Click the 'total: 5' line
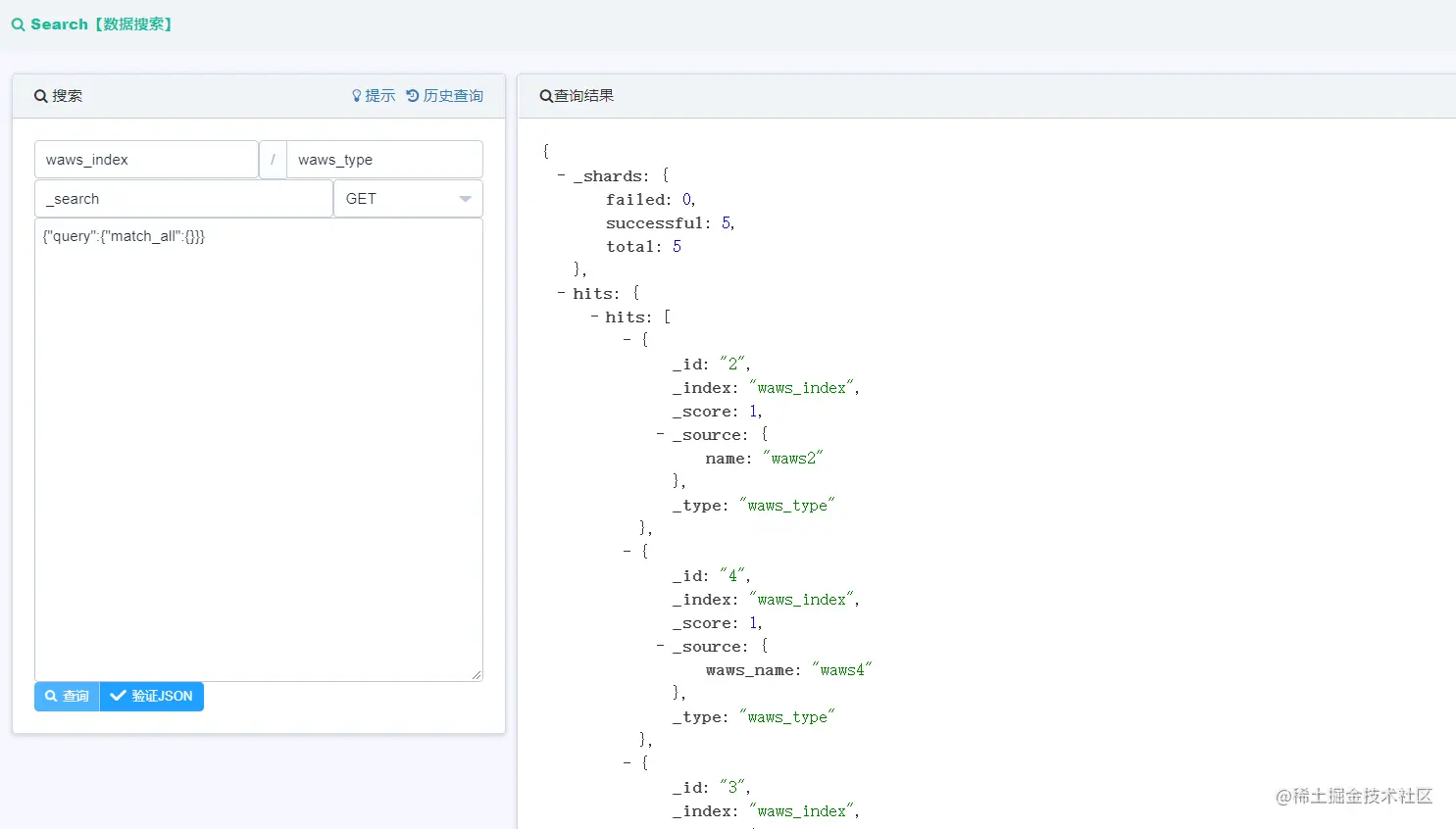1456x829 pixels. point(644,247)
